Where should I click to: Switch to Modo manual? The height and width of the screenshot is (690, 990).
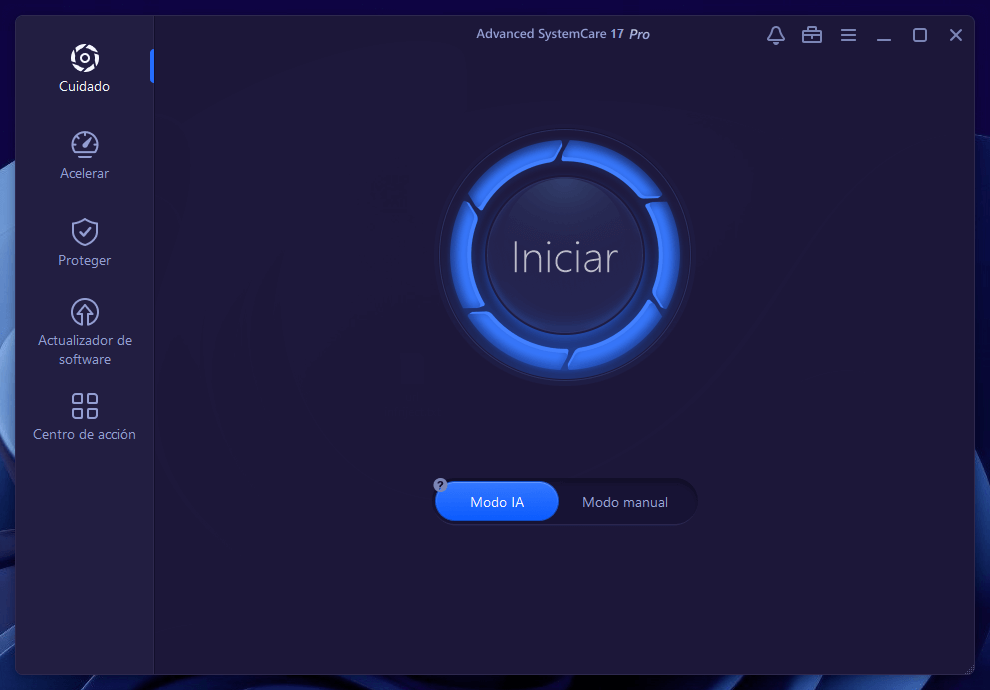coord(625,502)
